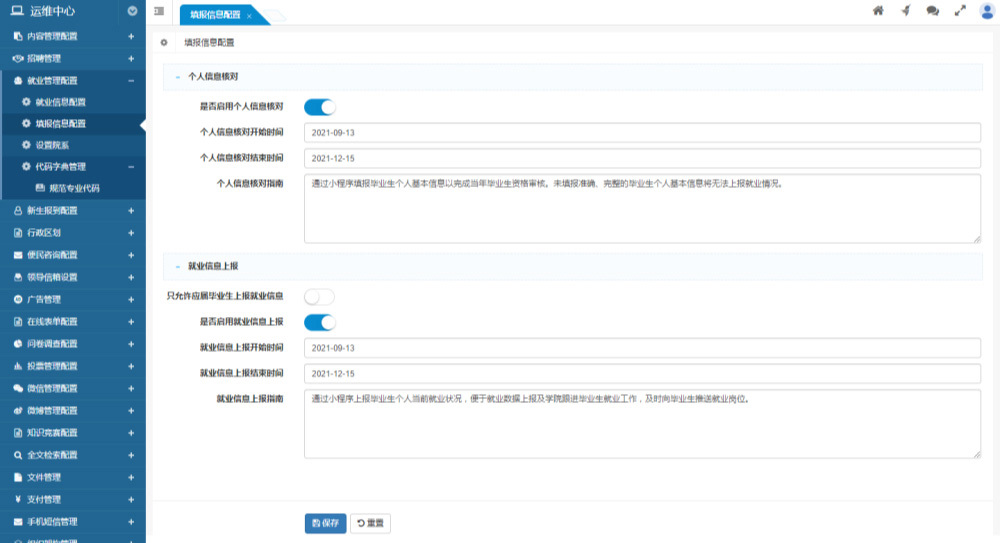Click the 个人信息核对开始时间 date field
This screenshot has width=1000, height=543.
642,132
